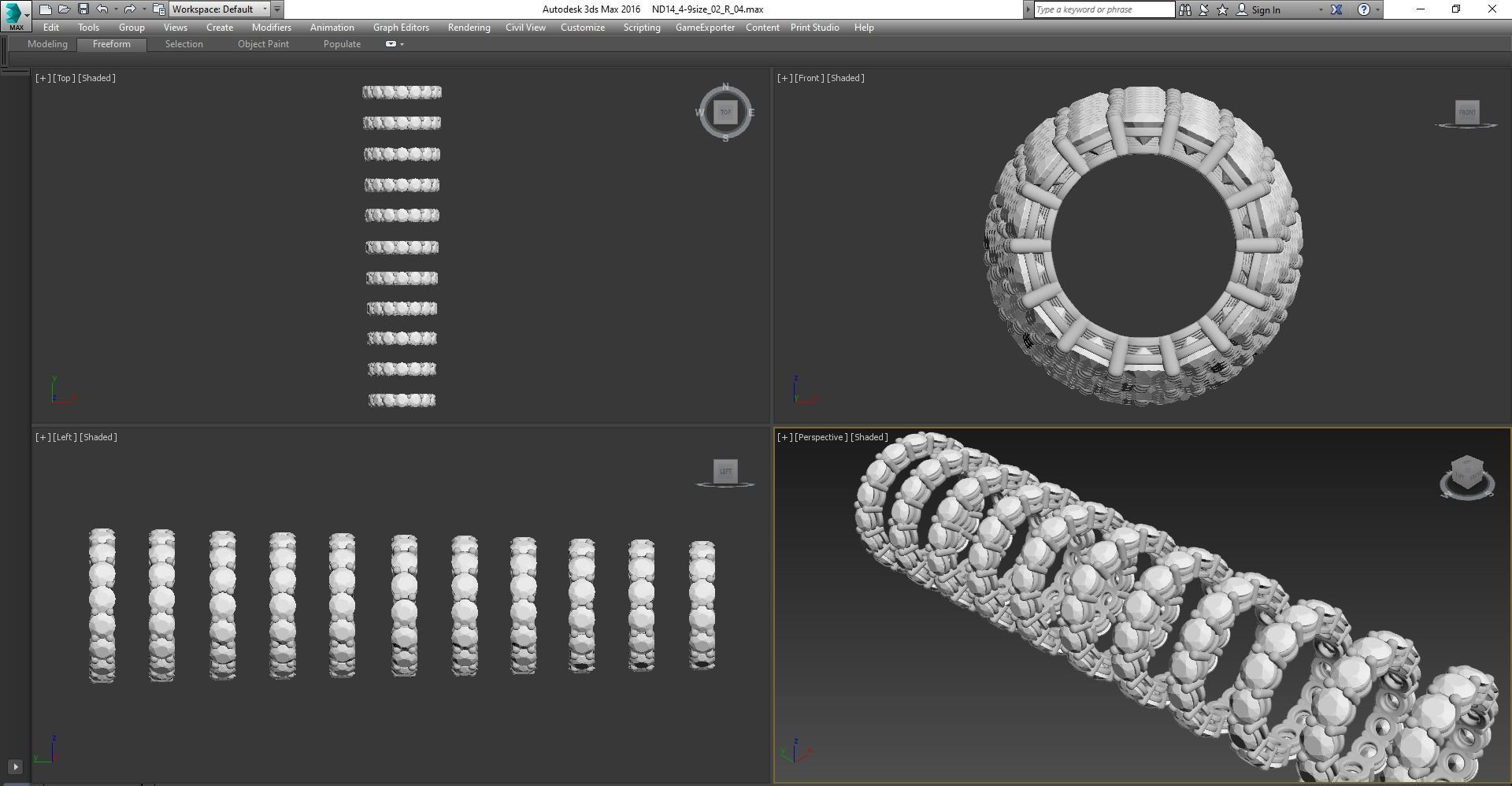Click the Open File folder icon
Screen dimensions: 1512x786
click(x=64, y=9)
